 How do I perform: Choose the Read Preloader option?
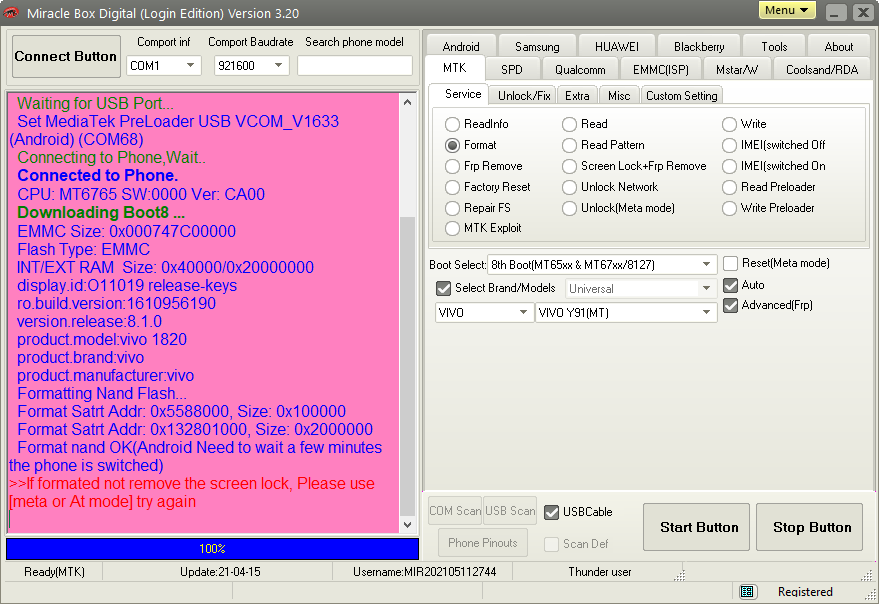(x=769, y=187)
